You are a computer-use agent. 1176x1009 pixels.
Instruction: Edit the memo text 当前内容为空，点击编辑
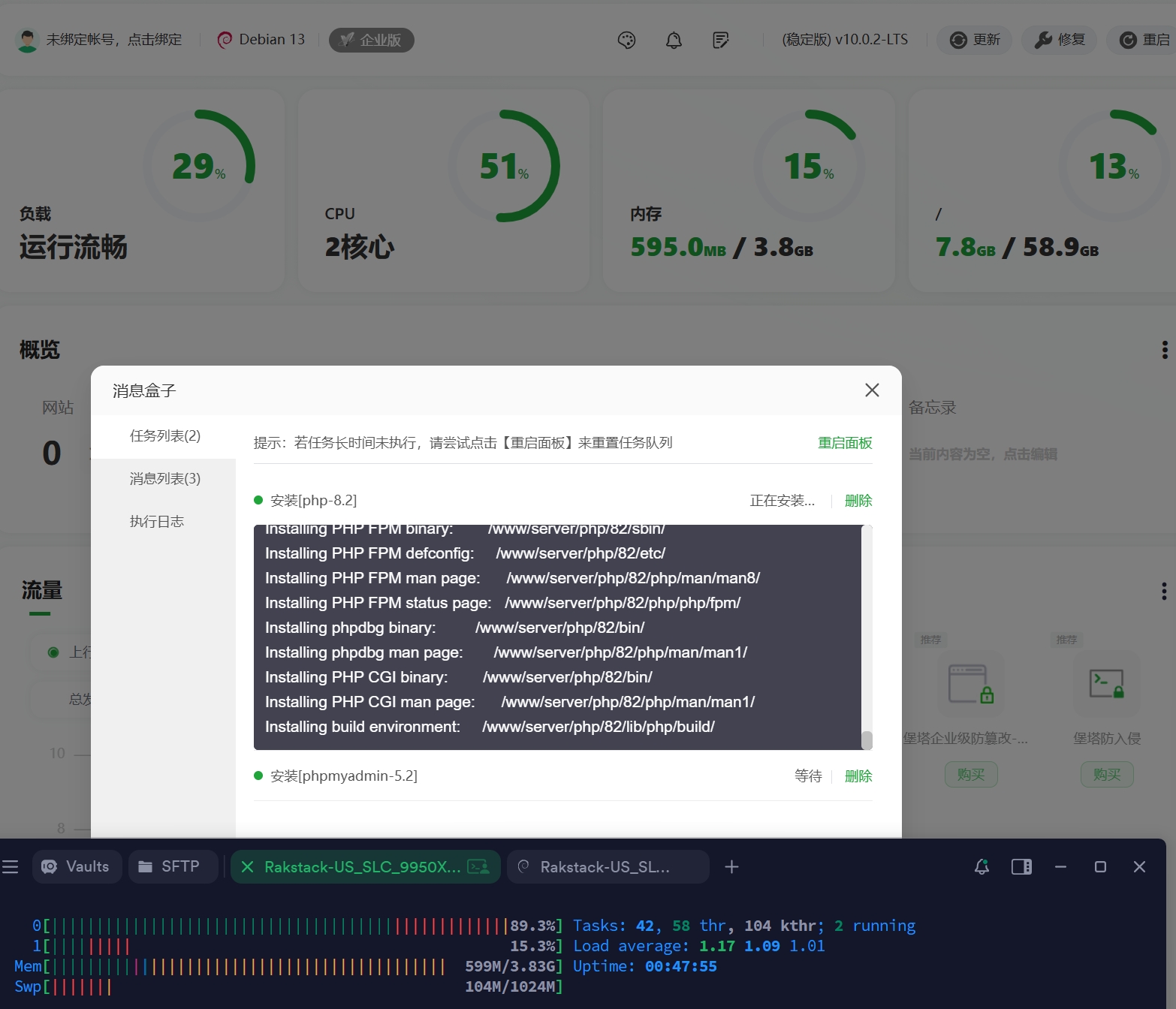982,454
